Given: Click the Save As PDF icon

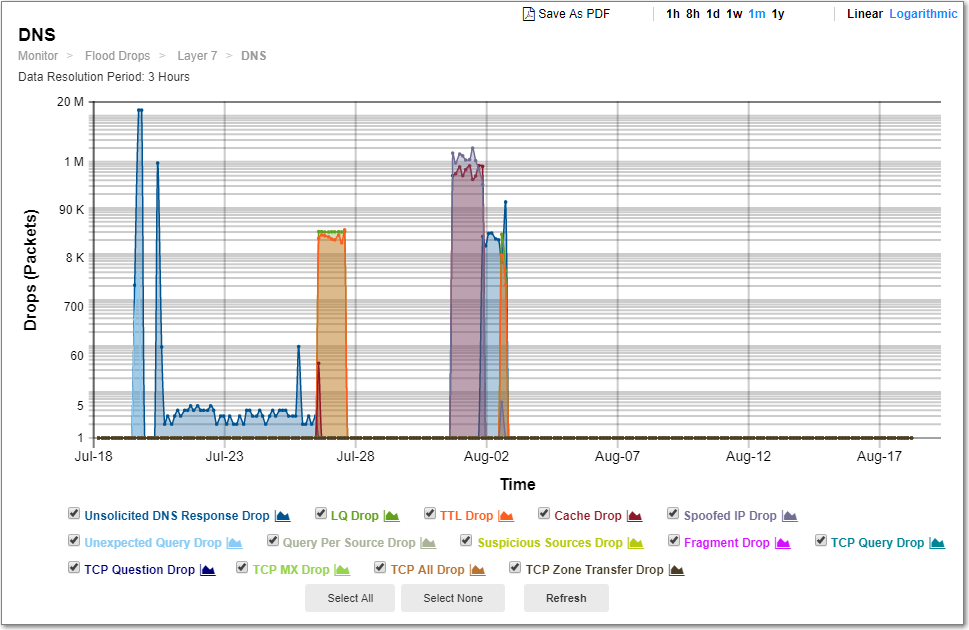Looking at the screenshot, I should 527,13.
